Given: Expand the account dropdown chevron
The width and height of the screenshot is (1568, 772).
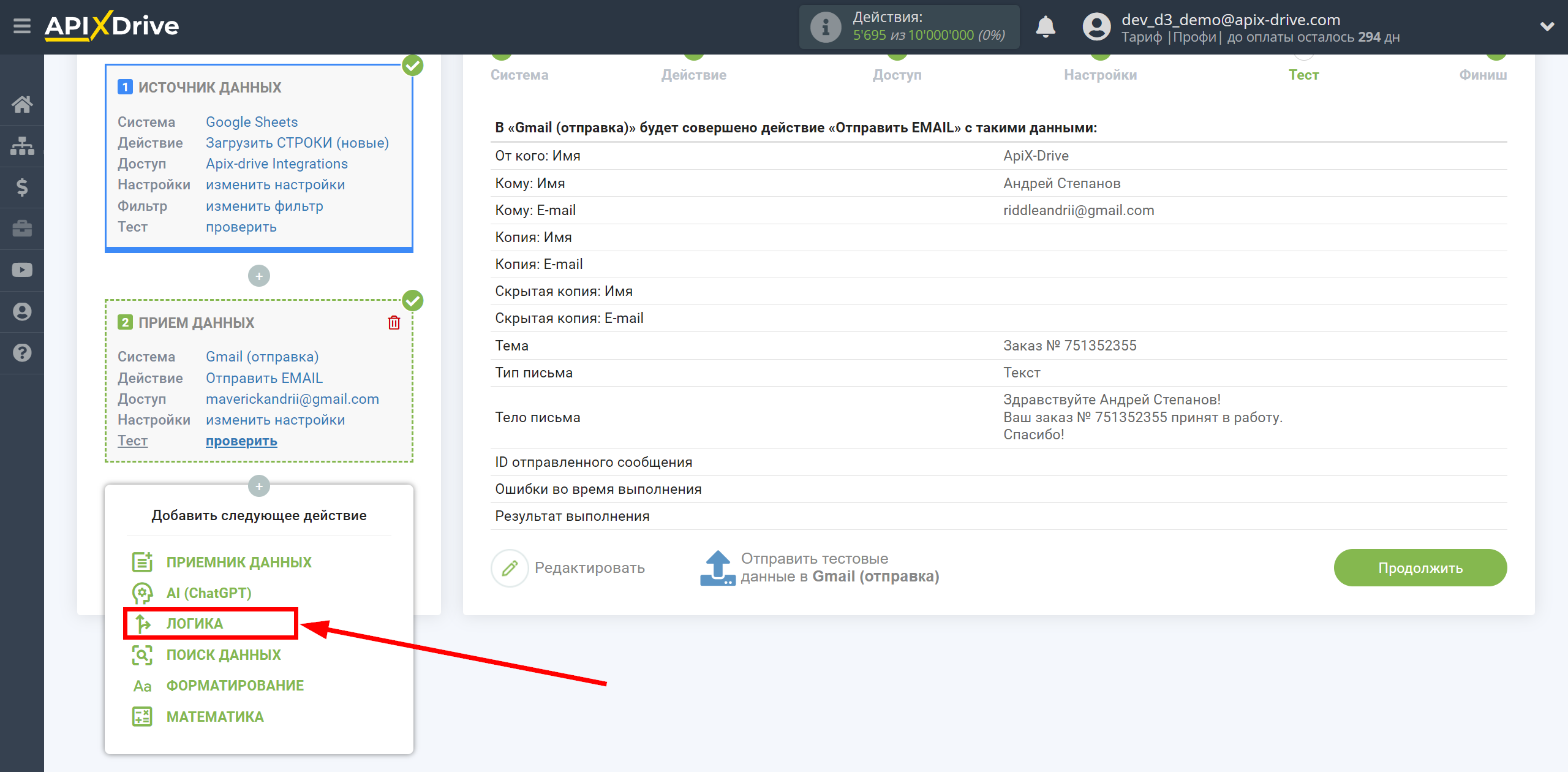Looking at the screenshot, I should [1547, 26].
